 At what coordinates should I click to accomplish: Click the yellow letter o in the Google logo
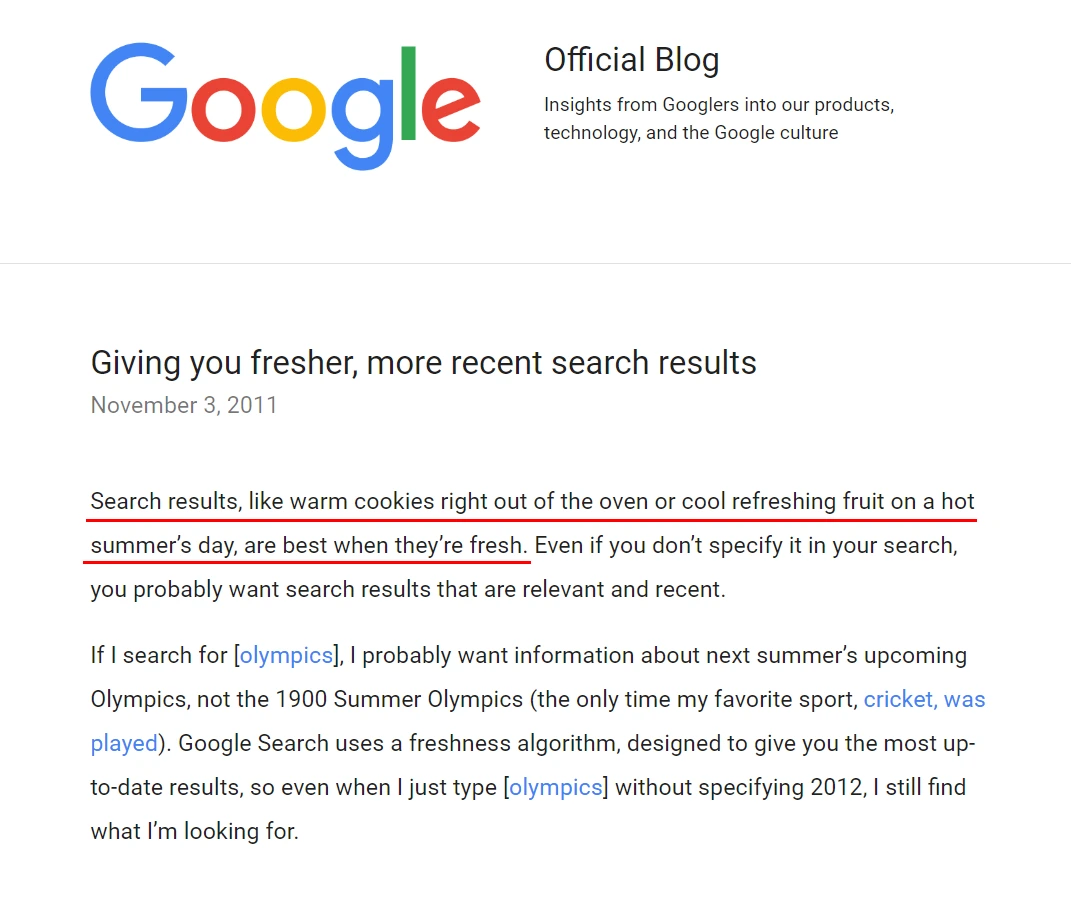(294, 109)
